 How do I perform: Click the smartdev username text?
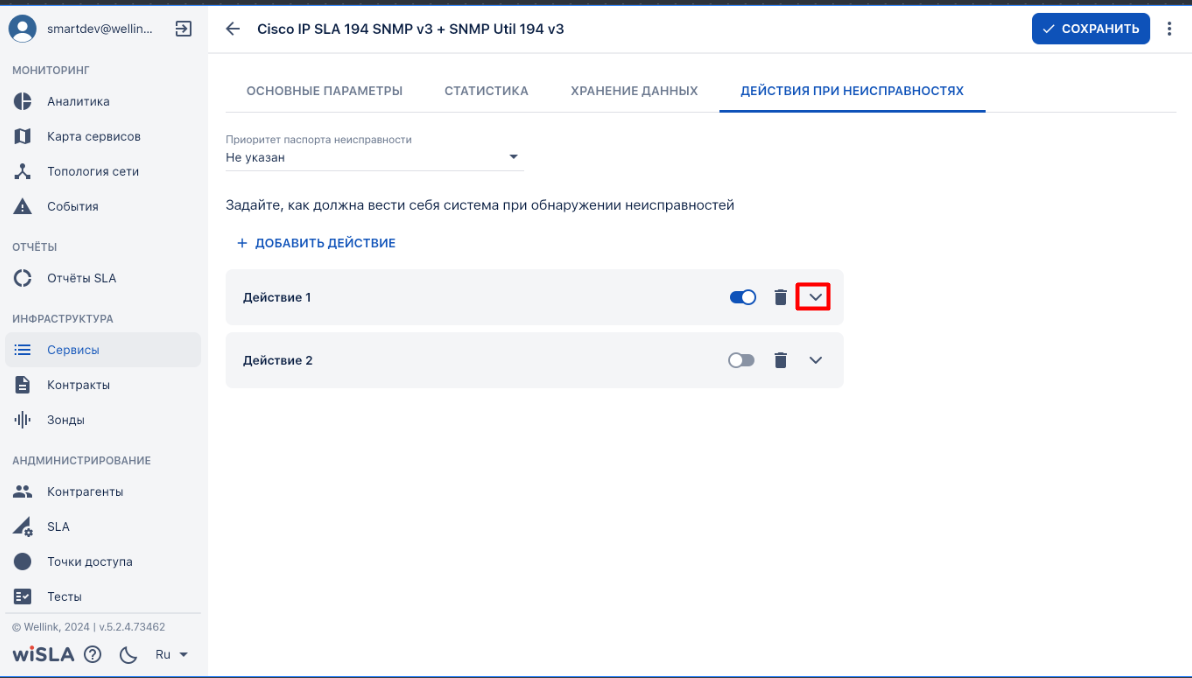(100, 29)
